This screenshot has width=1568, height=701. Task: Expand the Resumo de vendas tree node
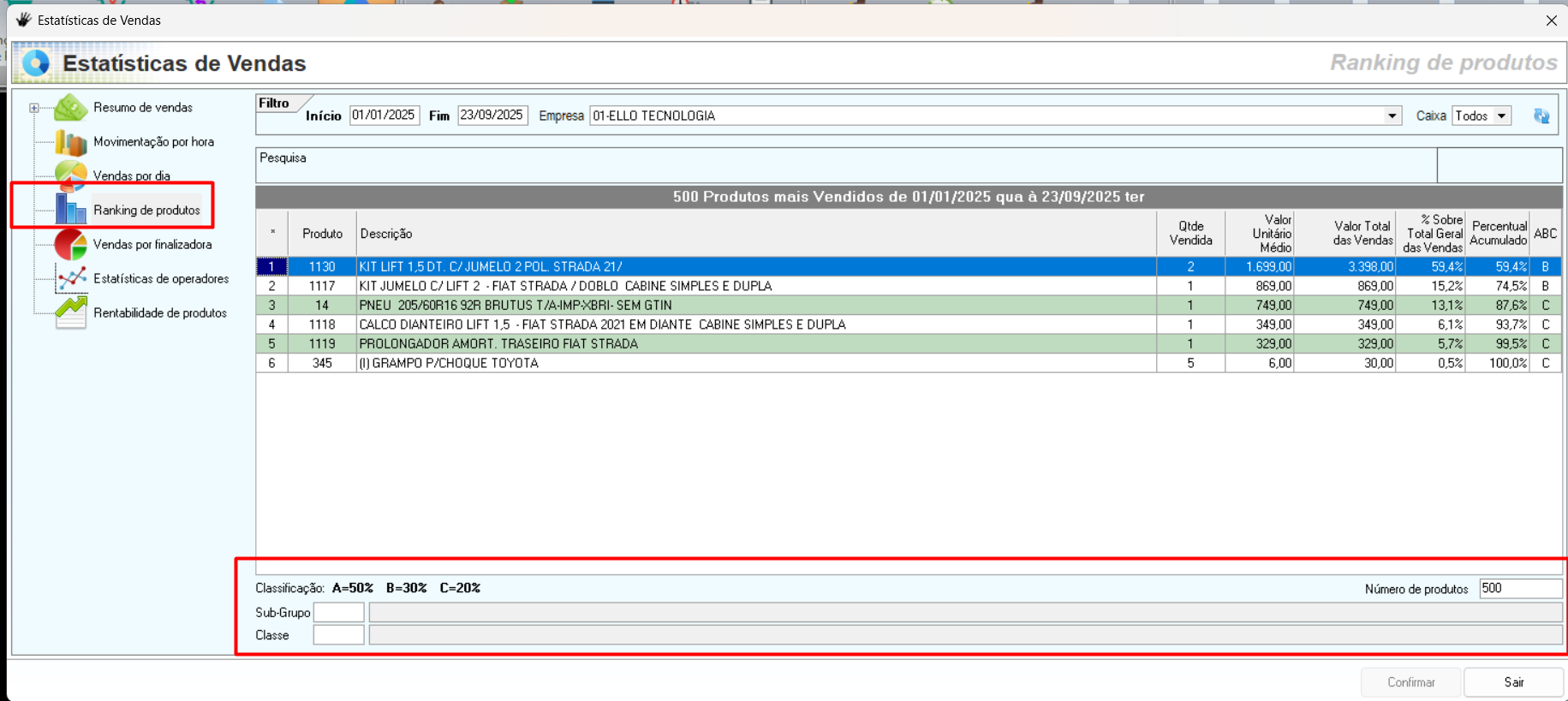tap(34, 108)
